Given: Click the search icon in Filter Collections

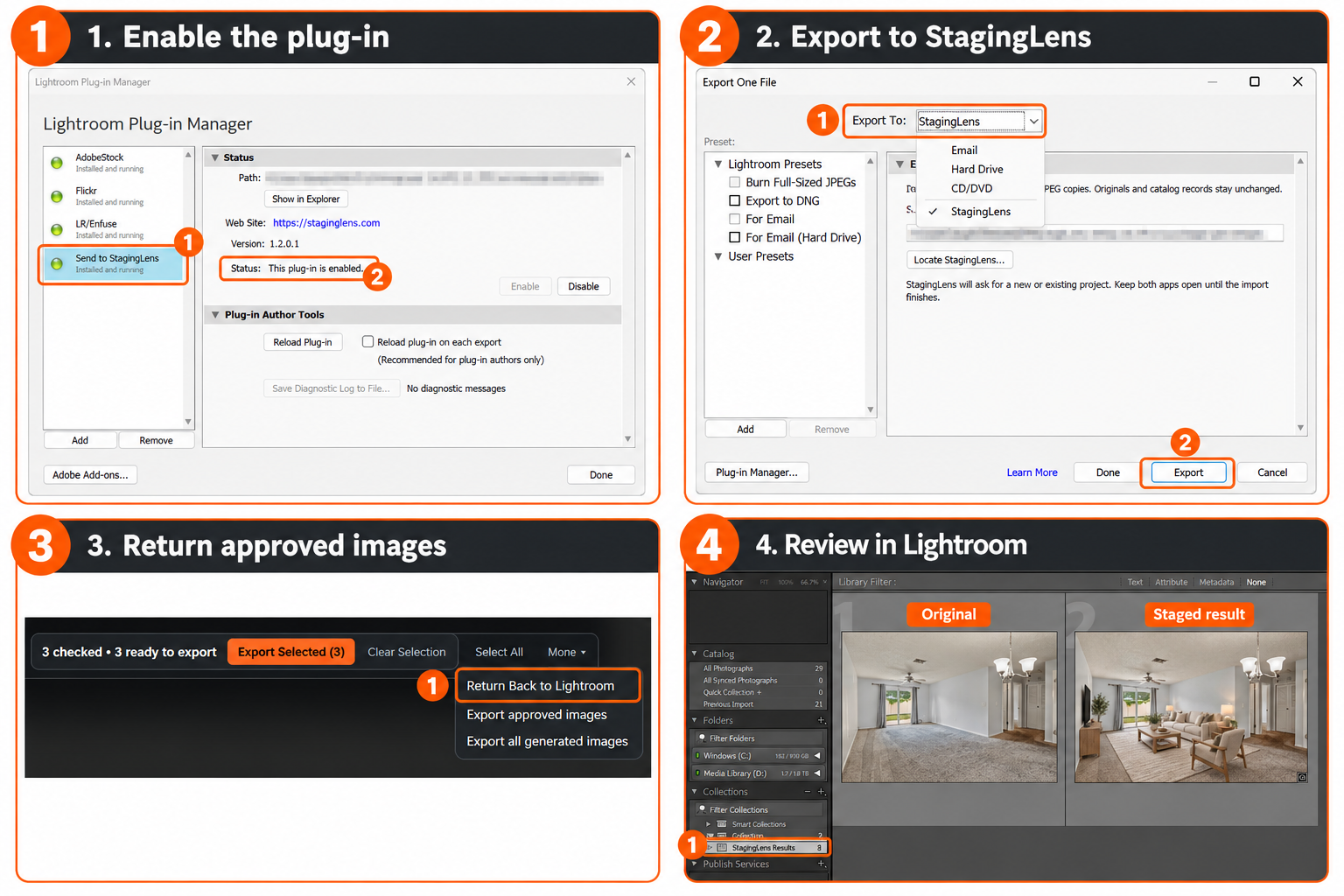Looking at the screenshot, I should click(x=702, y=809).
